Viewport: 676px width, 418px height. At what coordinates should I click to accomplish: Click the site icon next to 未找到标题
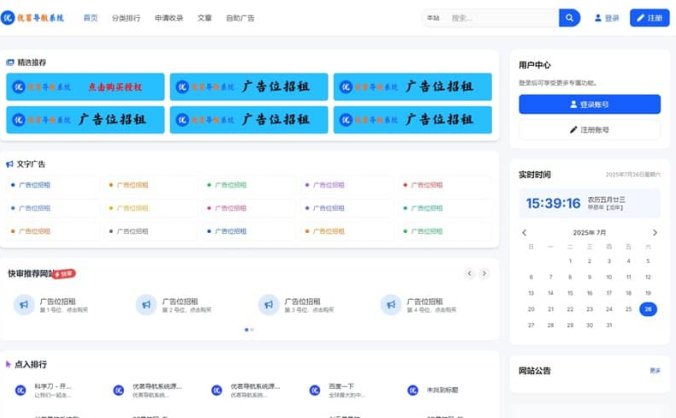(413, 390)
